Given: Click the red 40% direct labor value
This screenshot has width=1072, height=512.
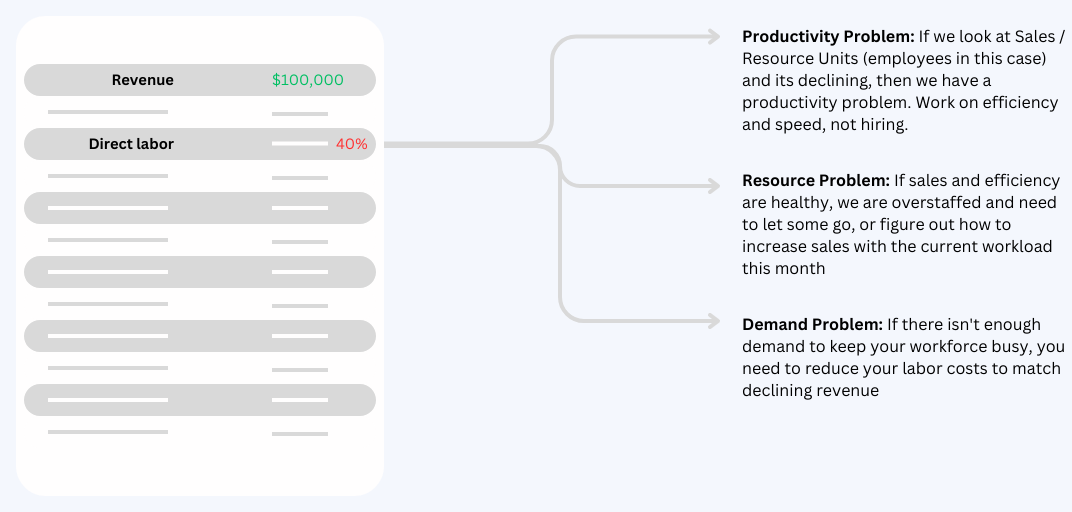Looking at the screenshot, I should pyautogui.click(x=351, y=144).
